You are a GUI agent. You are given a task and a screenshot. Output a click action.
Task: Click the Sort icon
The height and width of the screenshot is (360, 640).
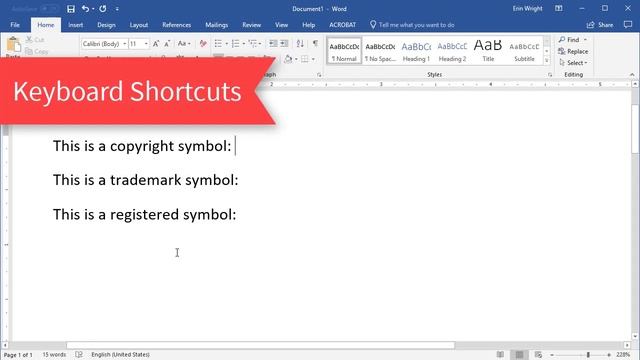click(x=300, y=44)
